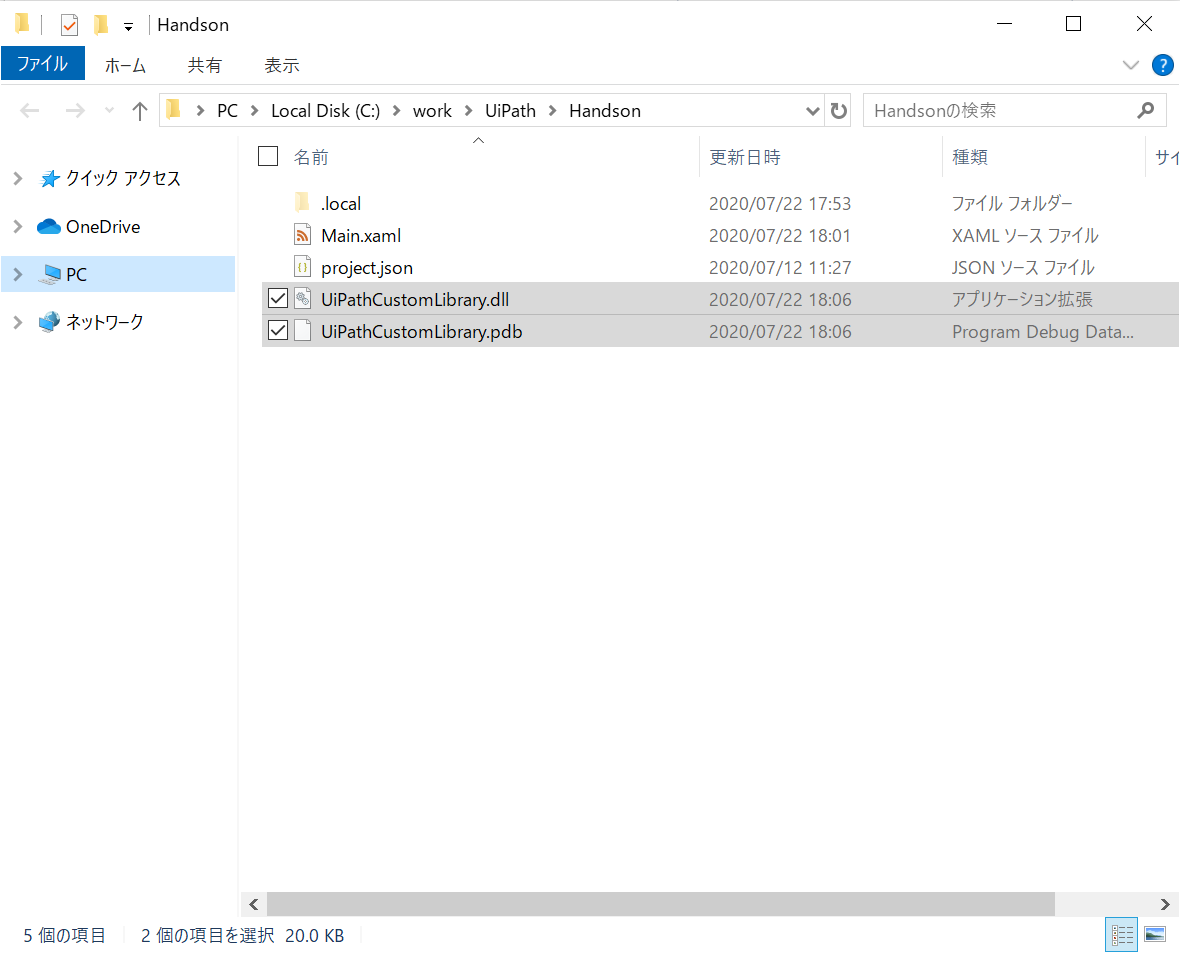
Task: Expand the ribbon with the chevron
Action: click(x=1130, y=65)
